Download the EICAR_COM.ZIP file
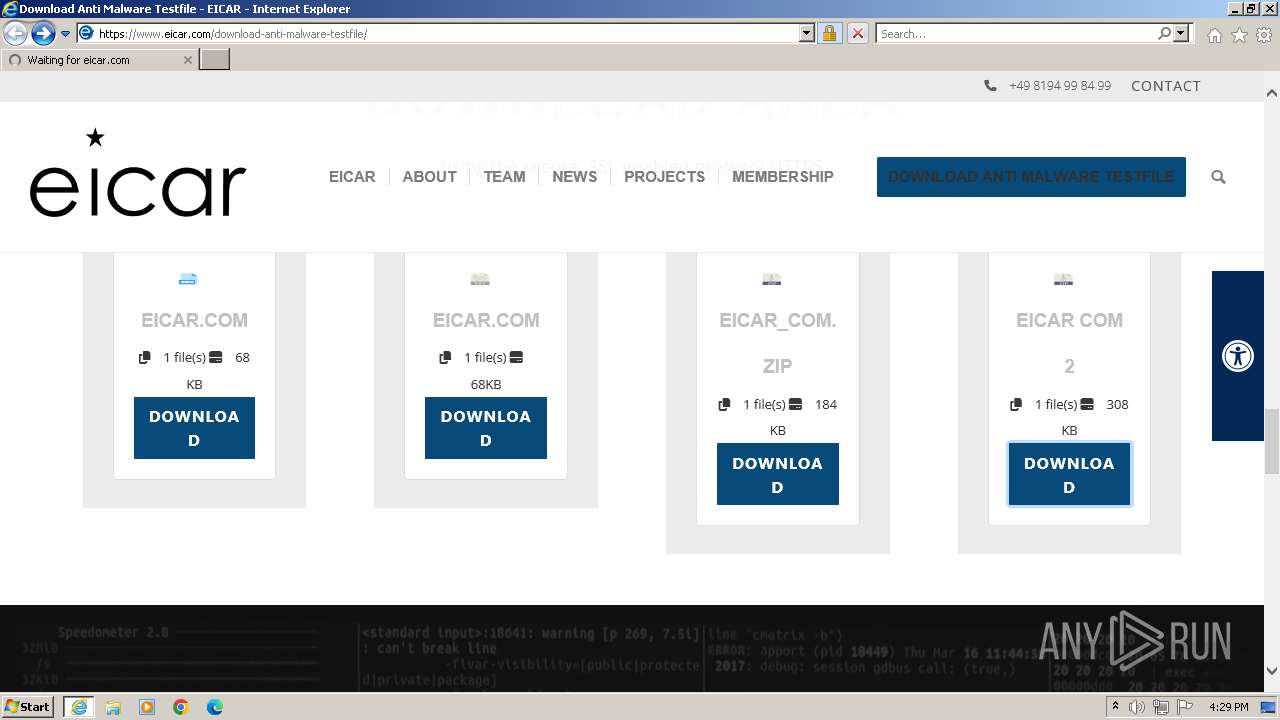Viewport: 1280px width, 720px height. (x=777, y=474)
